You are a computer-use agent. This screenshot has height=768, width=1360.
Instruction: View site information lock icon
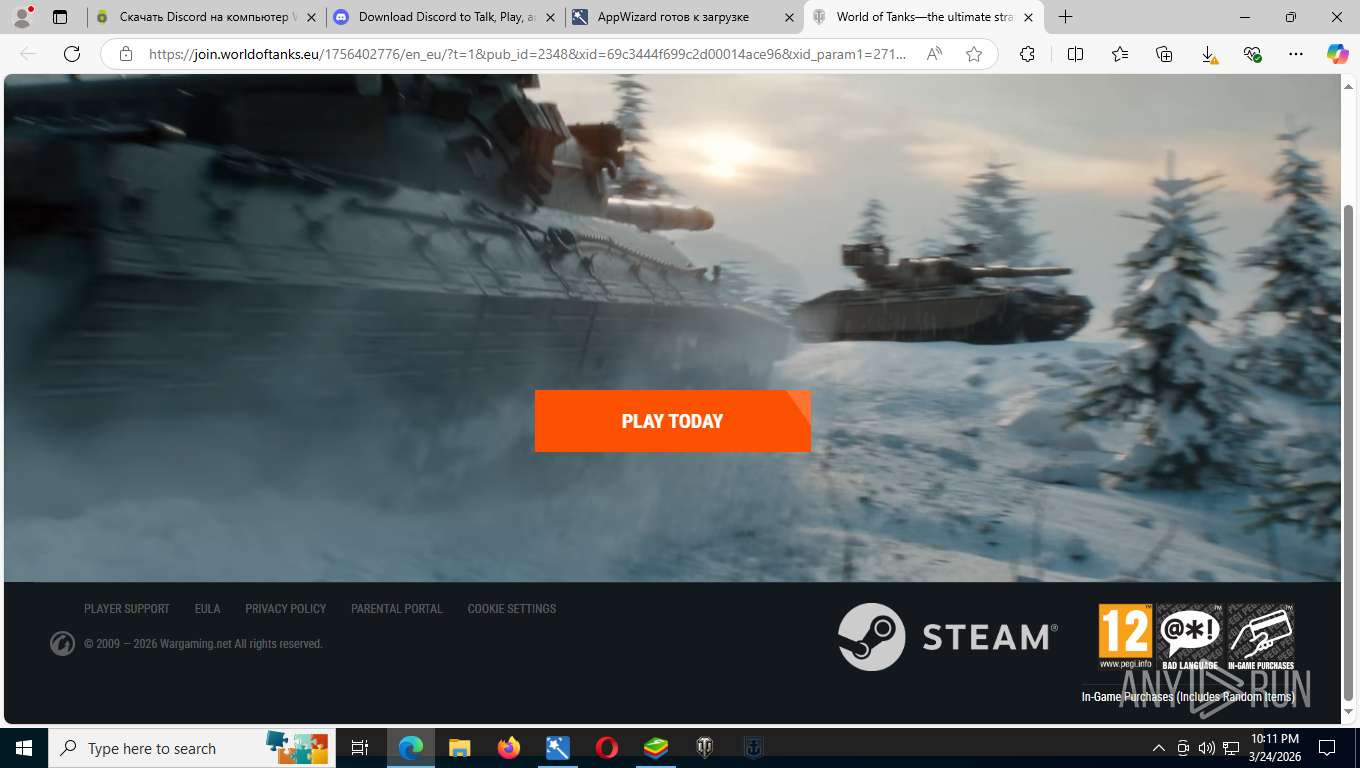tap(125, 55)
